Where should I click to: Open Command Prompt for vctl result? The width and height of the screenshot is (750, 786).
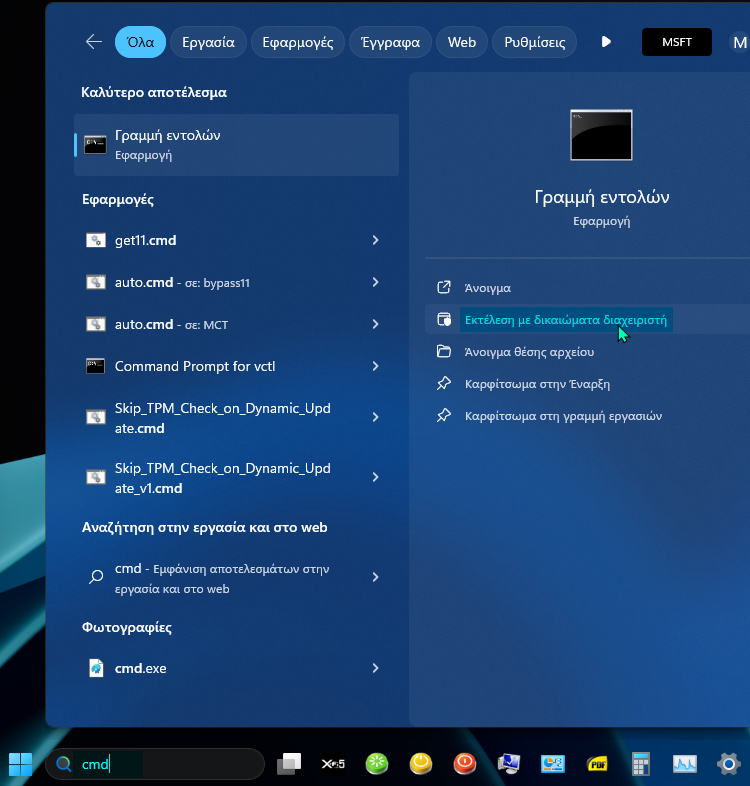point(195,366)
